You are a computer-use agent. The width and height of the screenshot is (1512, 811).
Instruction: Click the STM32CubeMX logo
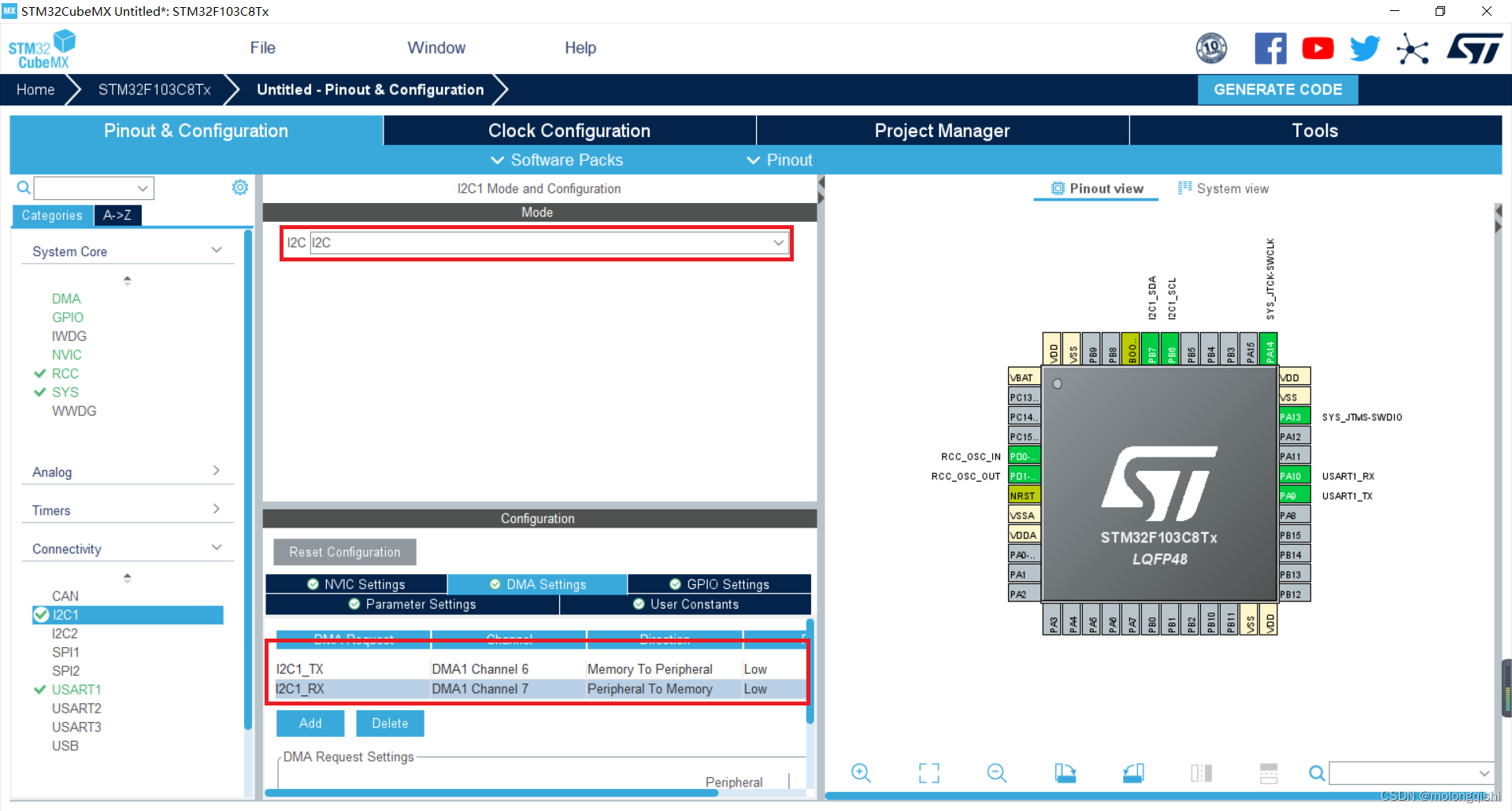pyautogui.click(x=42, y=49)
